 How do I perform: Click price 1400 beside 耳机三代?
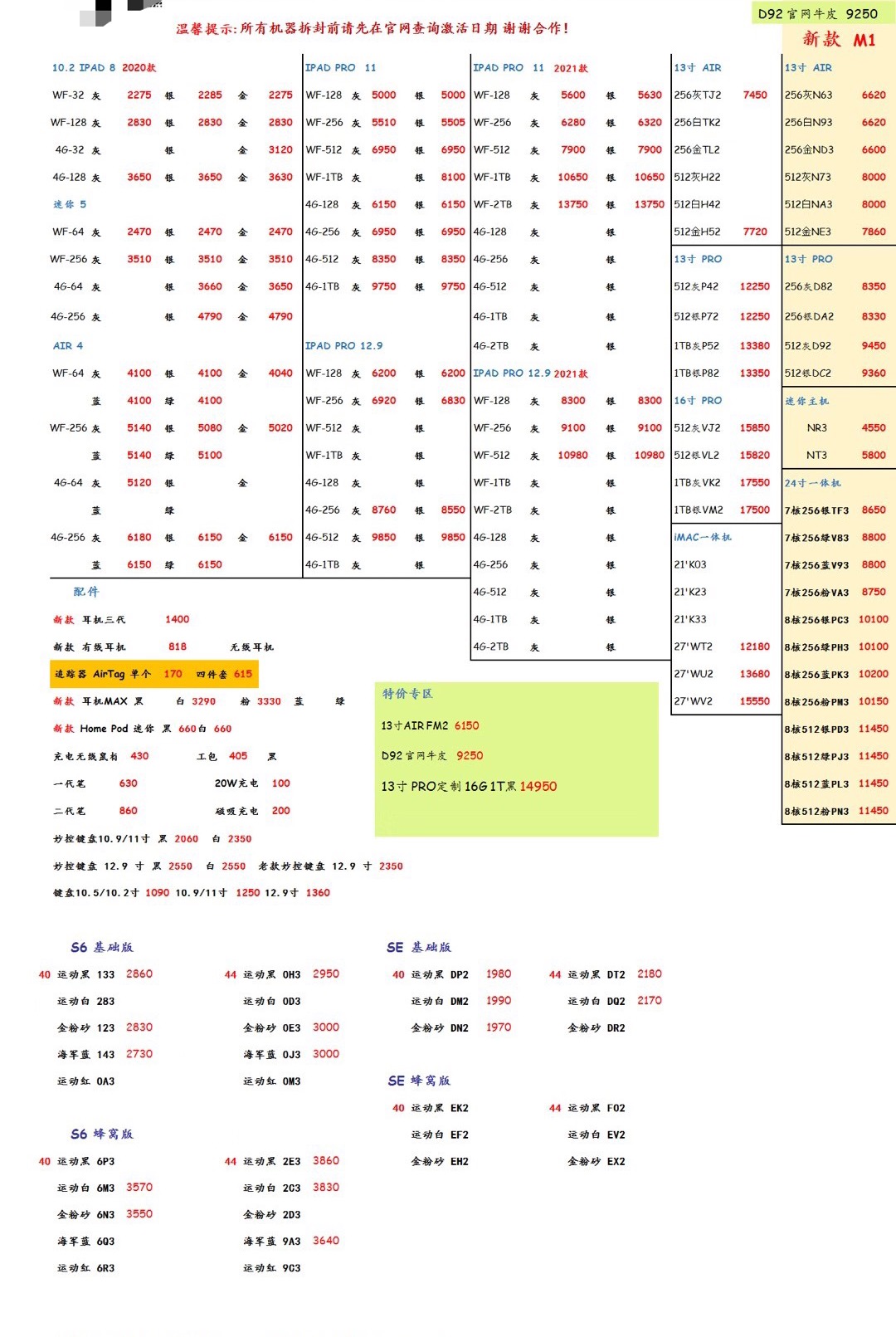point(178,619)
